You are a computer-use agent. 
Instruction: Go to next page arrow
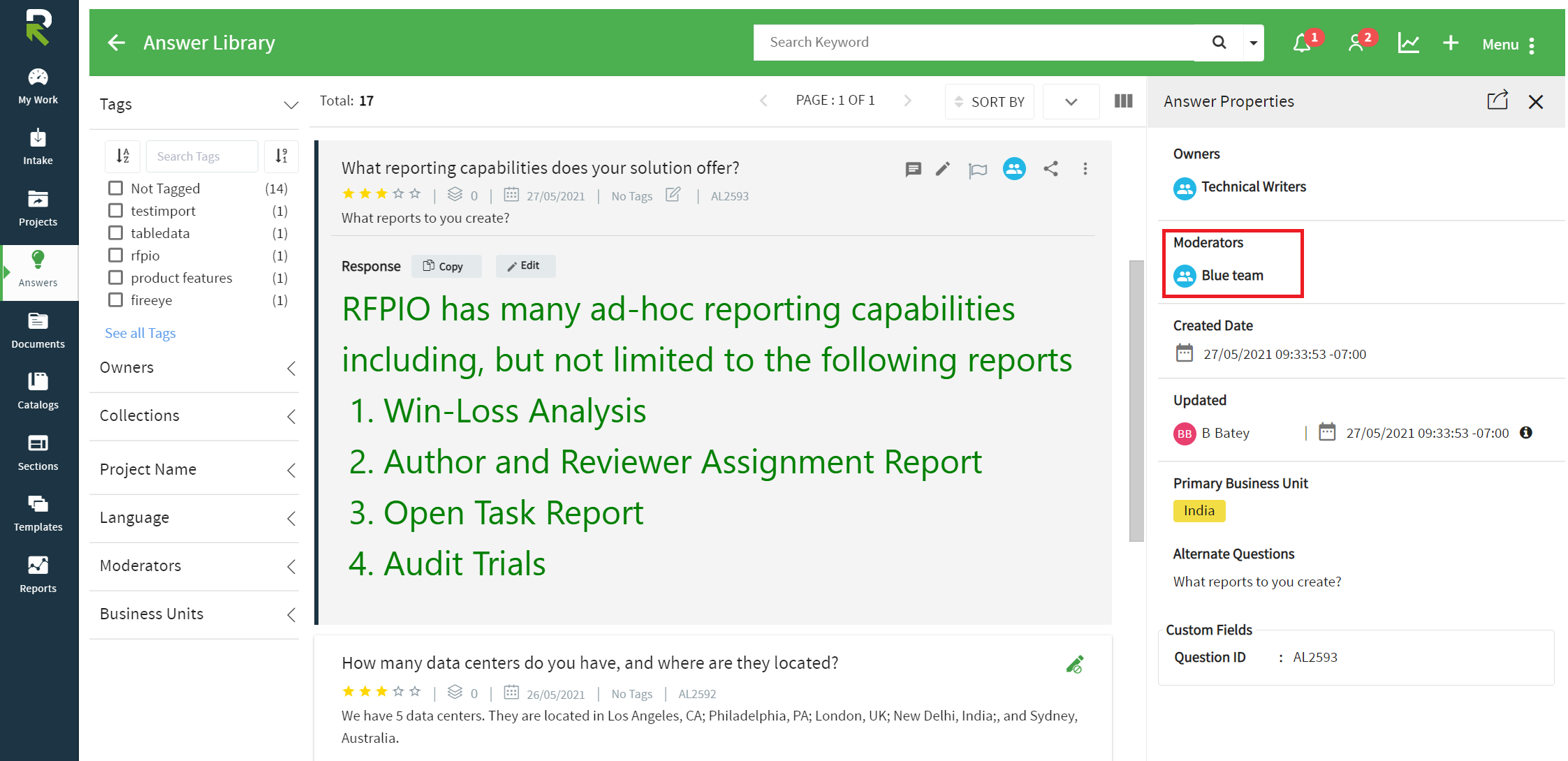pos(907,101)
